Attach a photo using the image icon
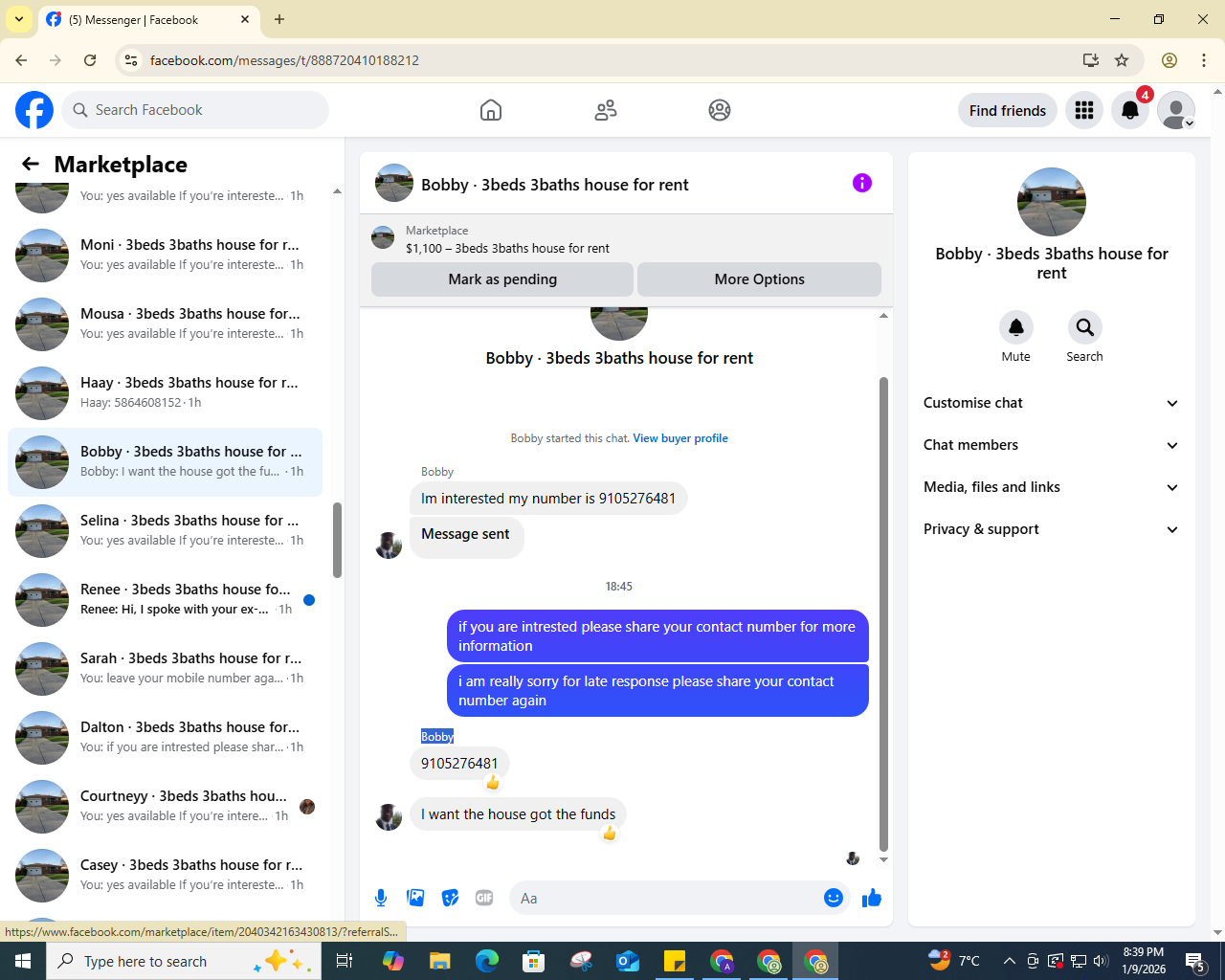The height and width of the screenshot is (980, 1225). click(415, 898)
